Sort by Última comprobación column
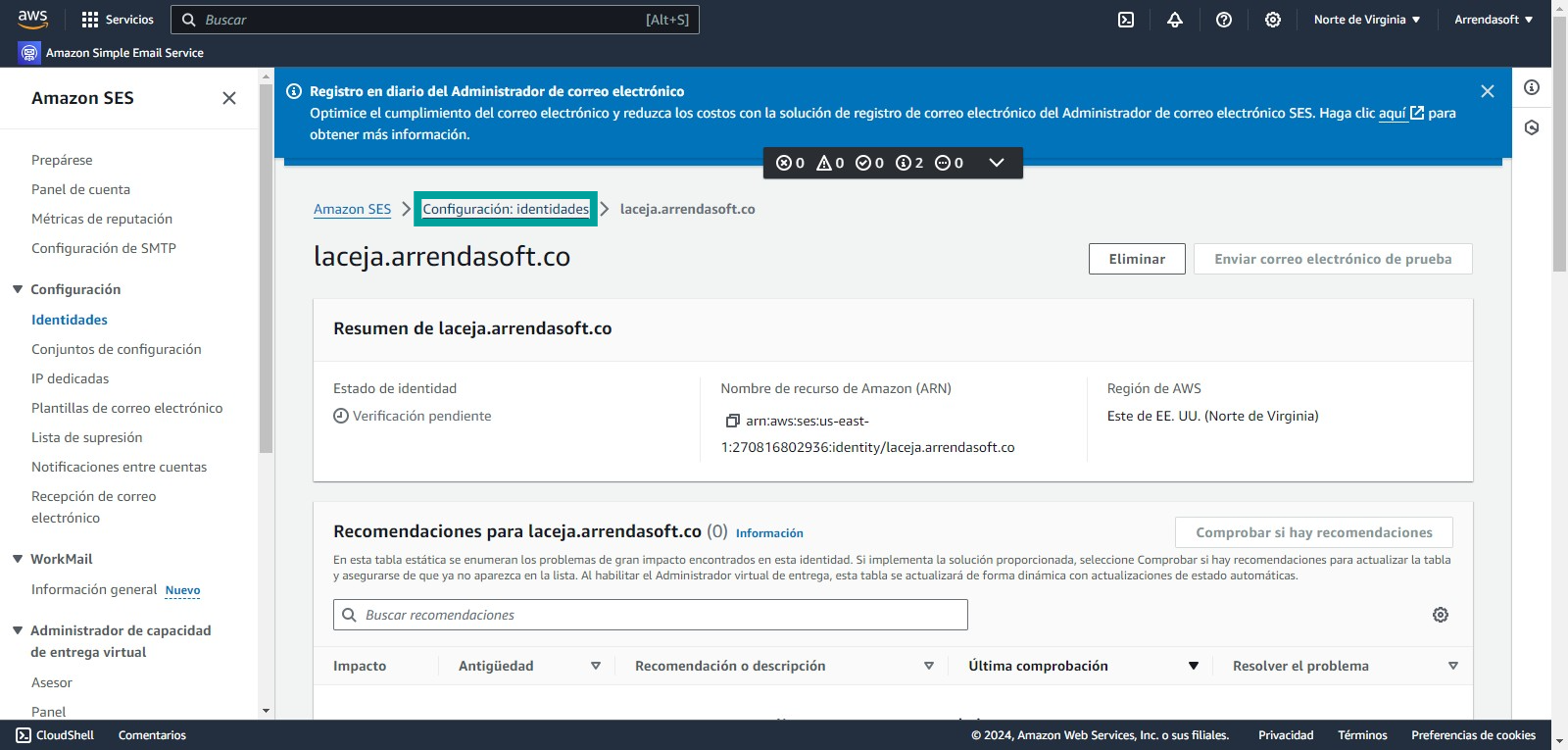 pyautogui.click(x=1194, y=666)
